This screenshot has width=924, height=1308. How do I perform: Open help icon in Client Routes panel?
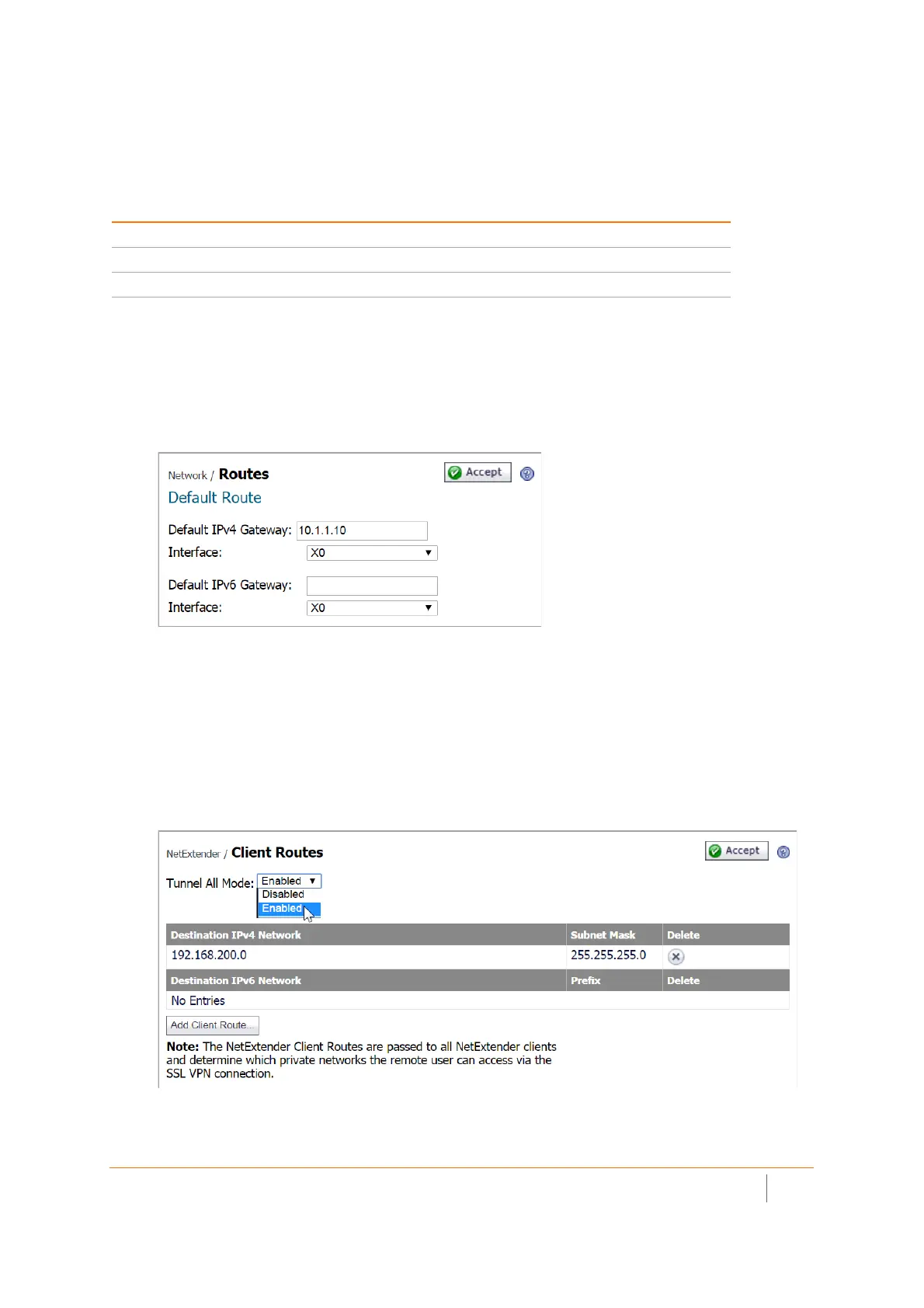(783, 852)
